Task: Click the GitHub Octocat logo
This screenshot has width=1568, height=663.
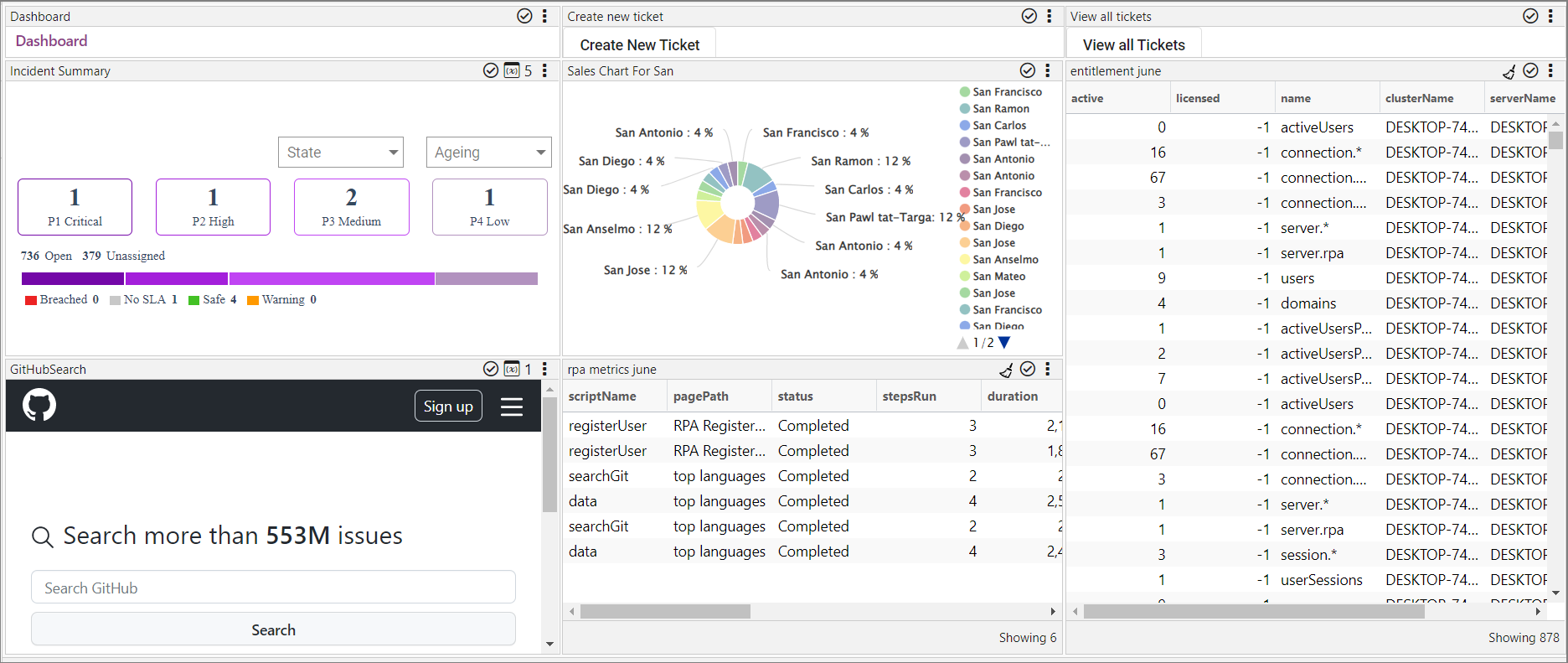Action: 39,405
